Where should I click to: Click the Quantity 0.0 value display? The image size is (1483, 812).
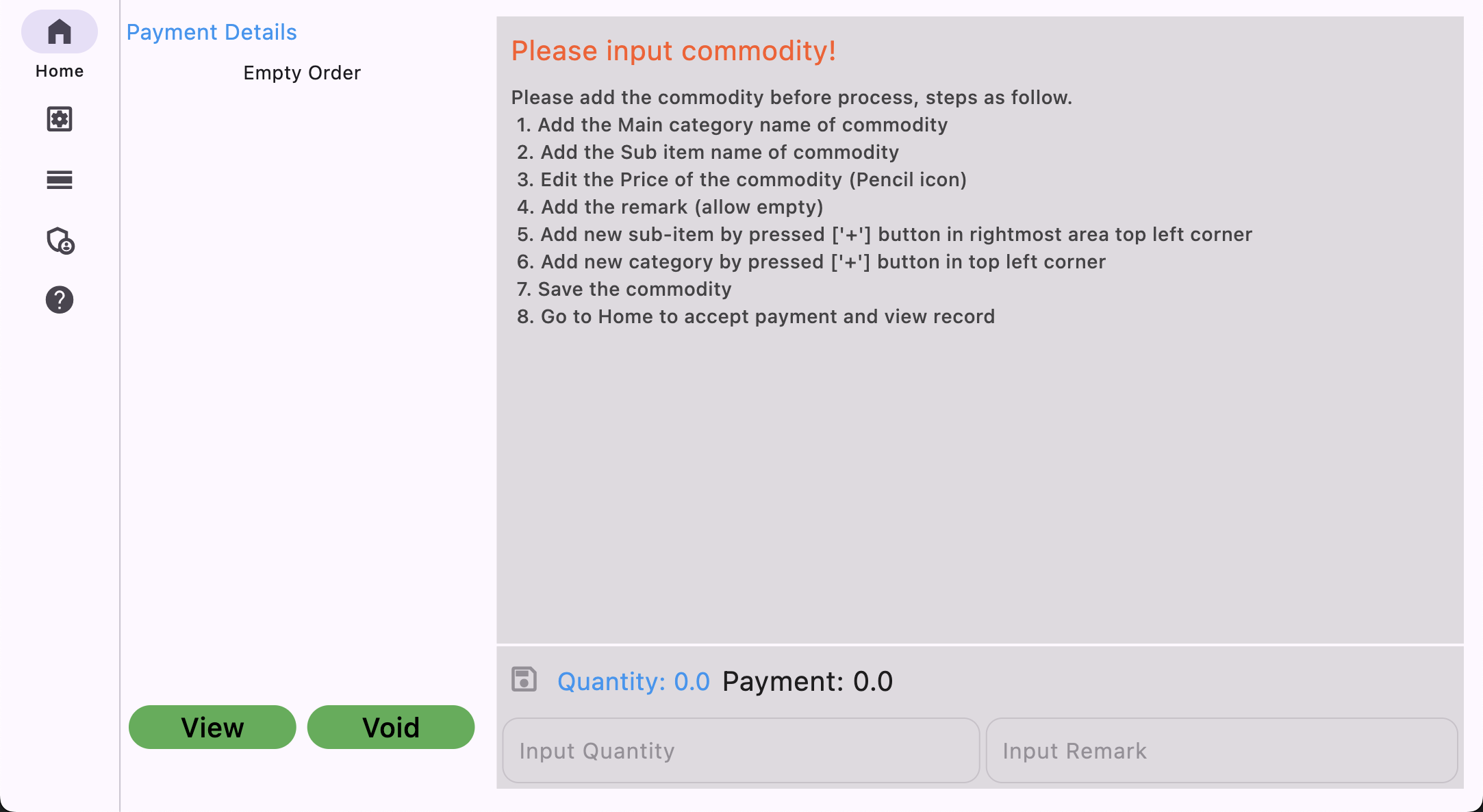pyautogui.click(x=634, y=680)
